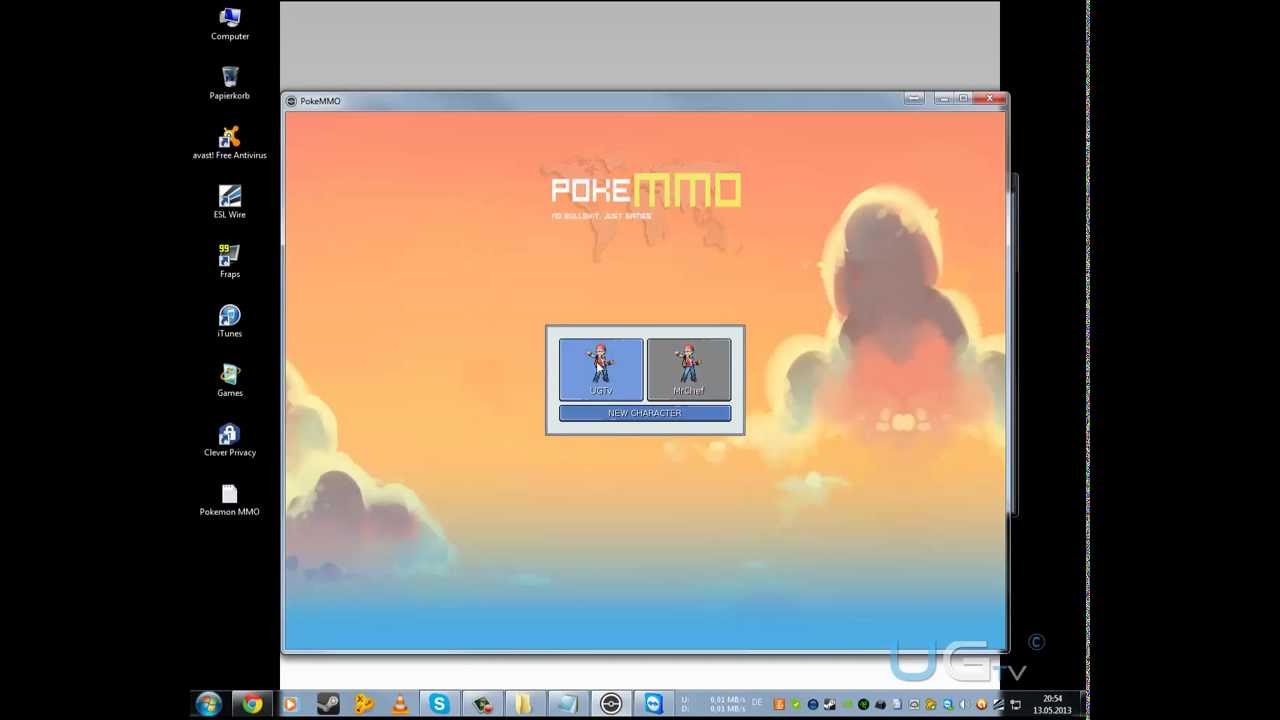Open the media player taskbar icon

pyautogui.click(x=290, y=704)
